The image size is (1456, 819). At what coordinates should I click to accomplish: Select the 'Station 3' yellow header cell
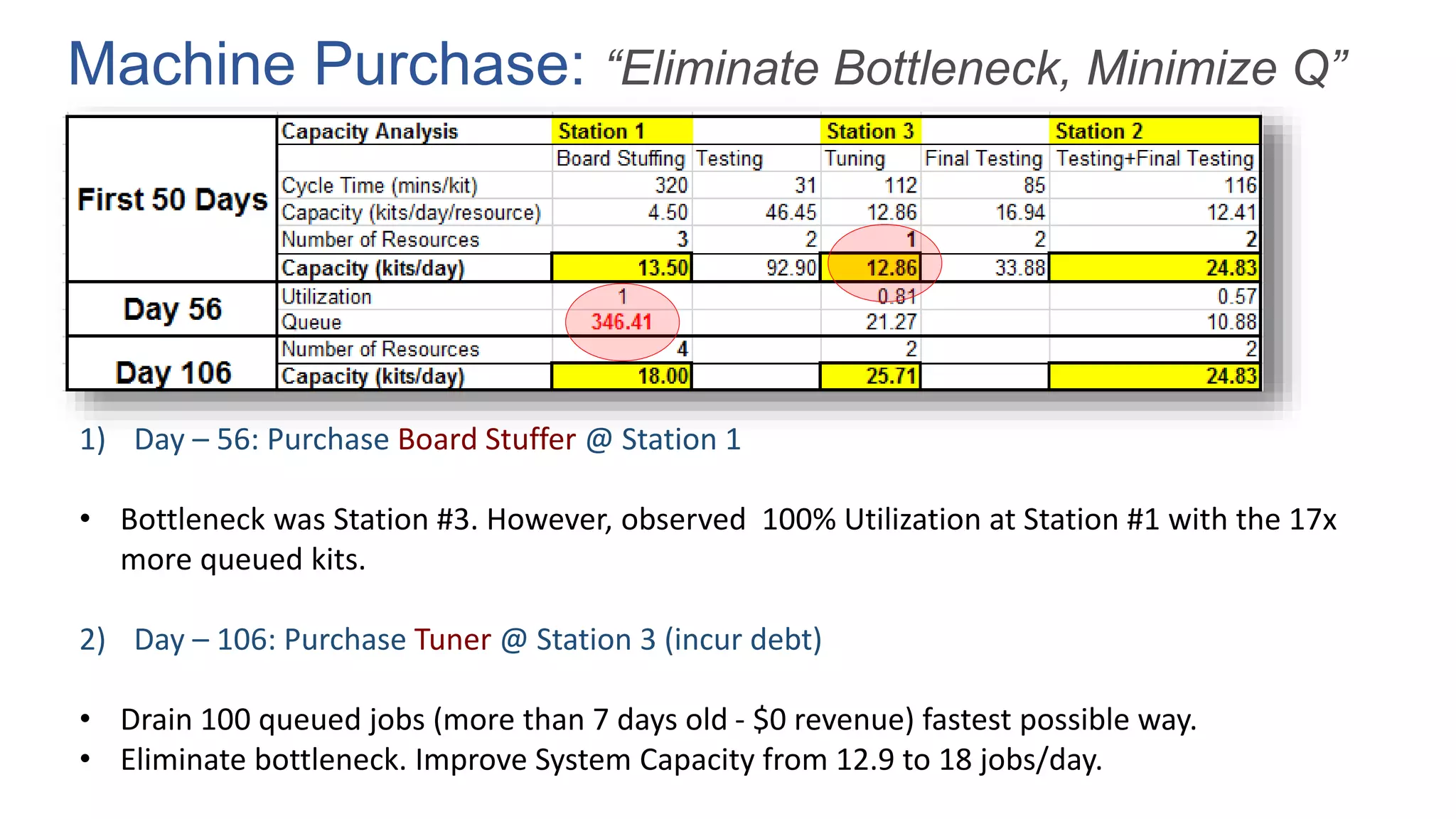point(870,131)
